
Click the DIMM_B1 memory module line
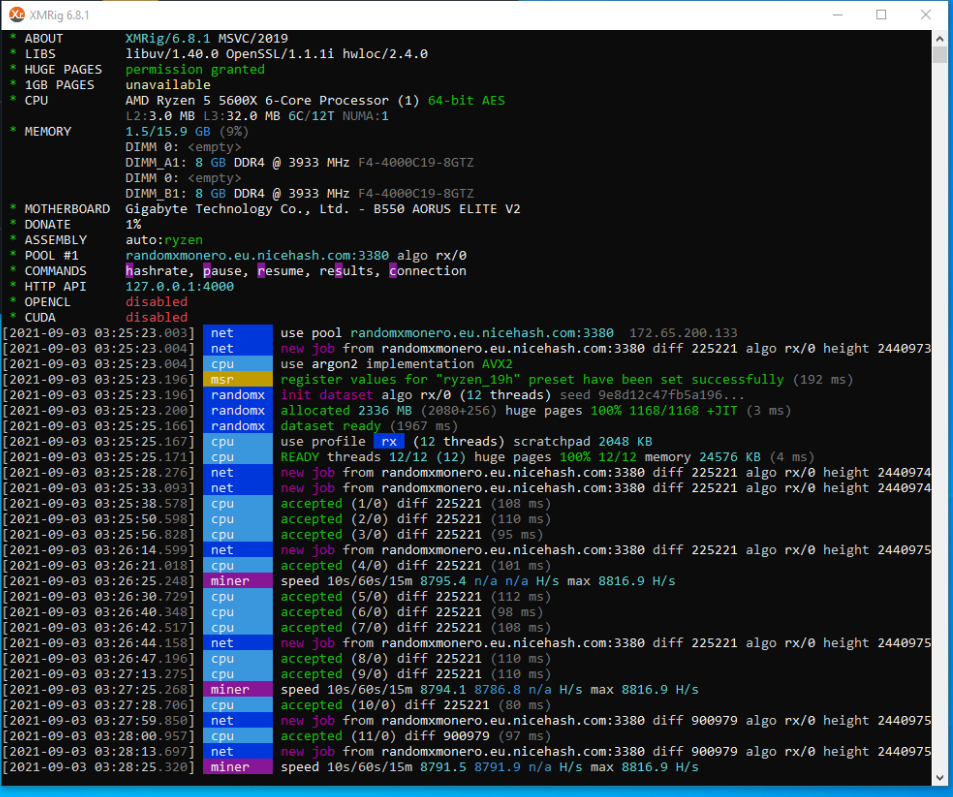[x=300, y=193]
